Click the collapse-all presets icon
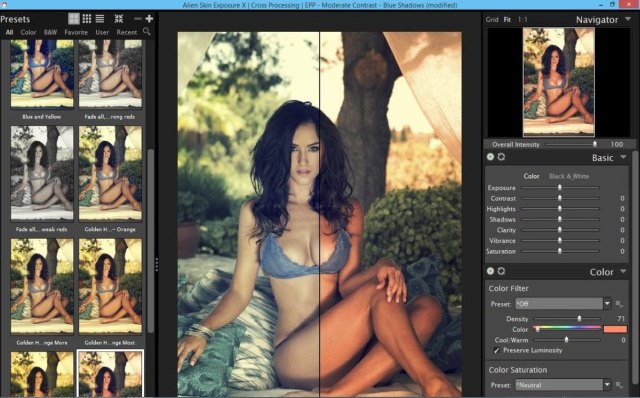This screenshot has width=640, height=398. (119, 19)
